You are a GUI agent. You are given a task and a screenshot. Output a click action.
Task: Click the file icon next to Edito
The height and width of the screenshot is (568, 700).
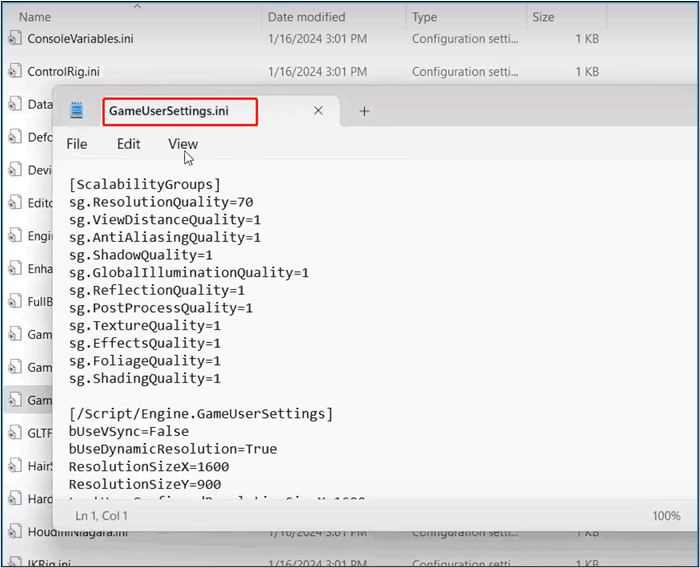[x=15, y=202]
